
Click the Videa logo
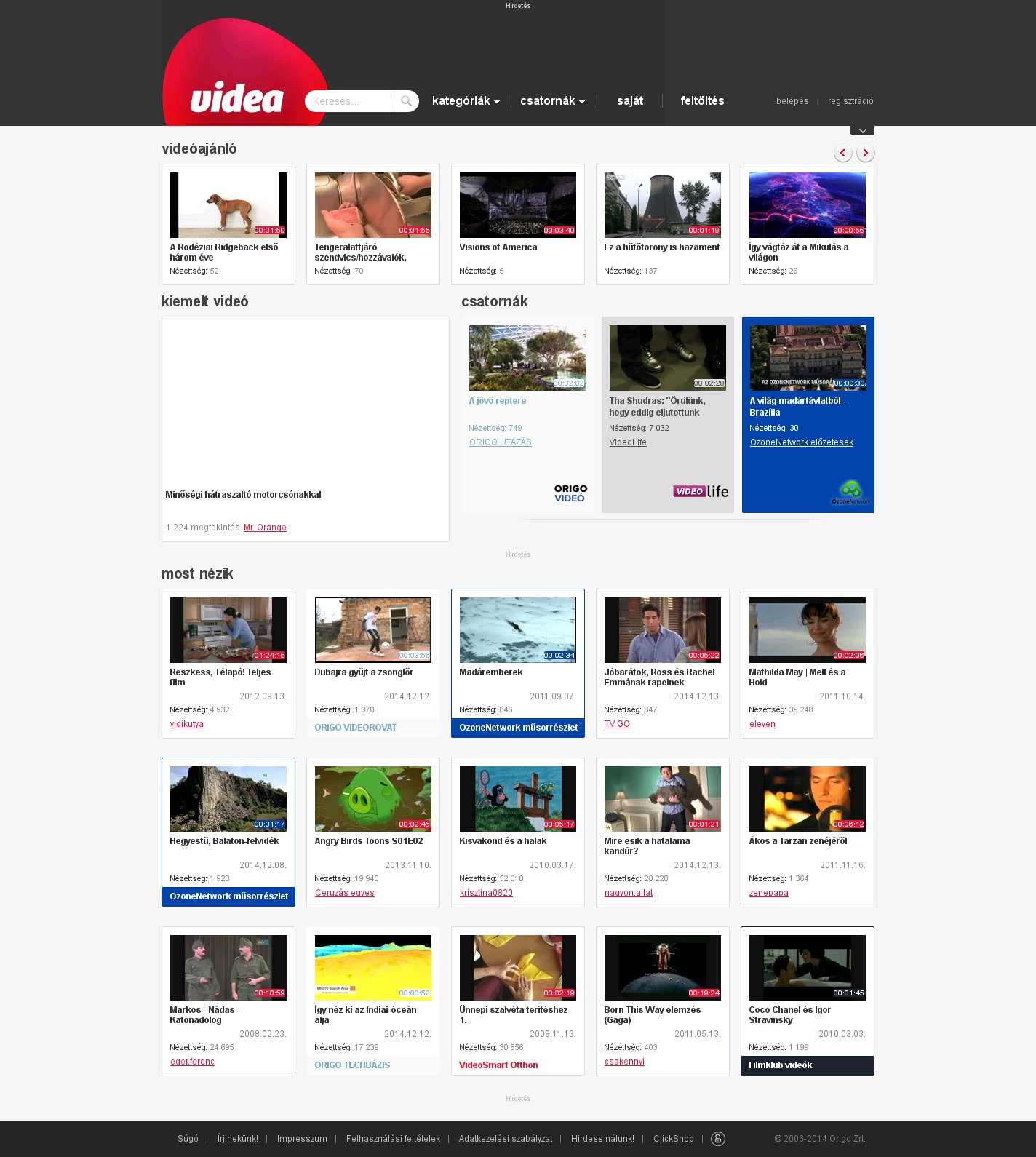click(237, 98)
